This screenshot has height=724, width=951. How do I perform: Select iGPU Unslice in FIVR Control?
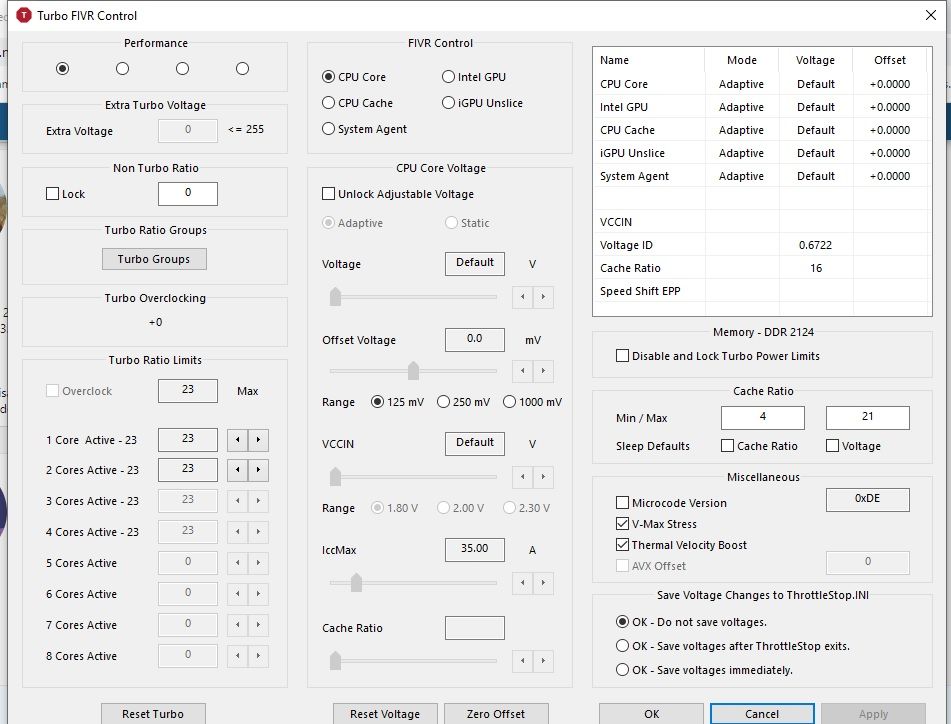point(482,103)
